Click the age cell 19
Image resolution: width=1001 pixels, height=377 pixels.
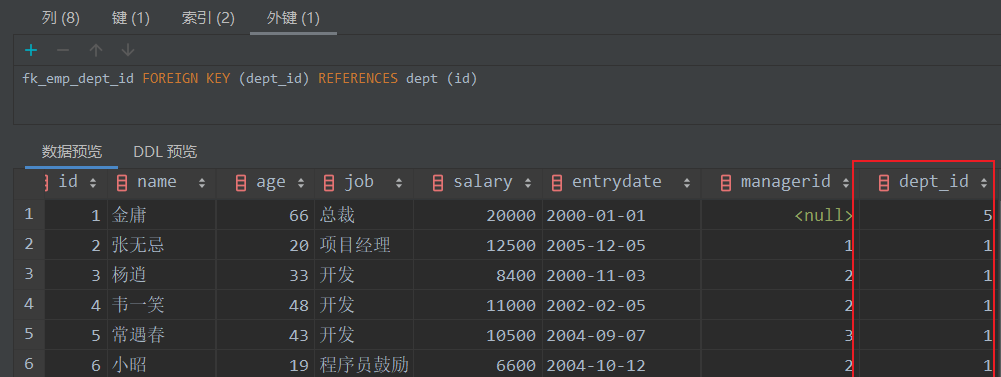tap(265, 364)
